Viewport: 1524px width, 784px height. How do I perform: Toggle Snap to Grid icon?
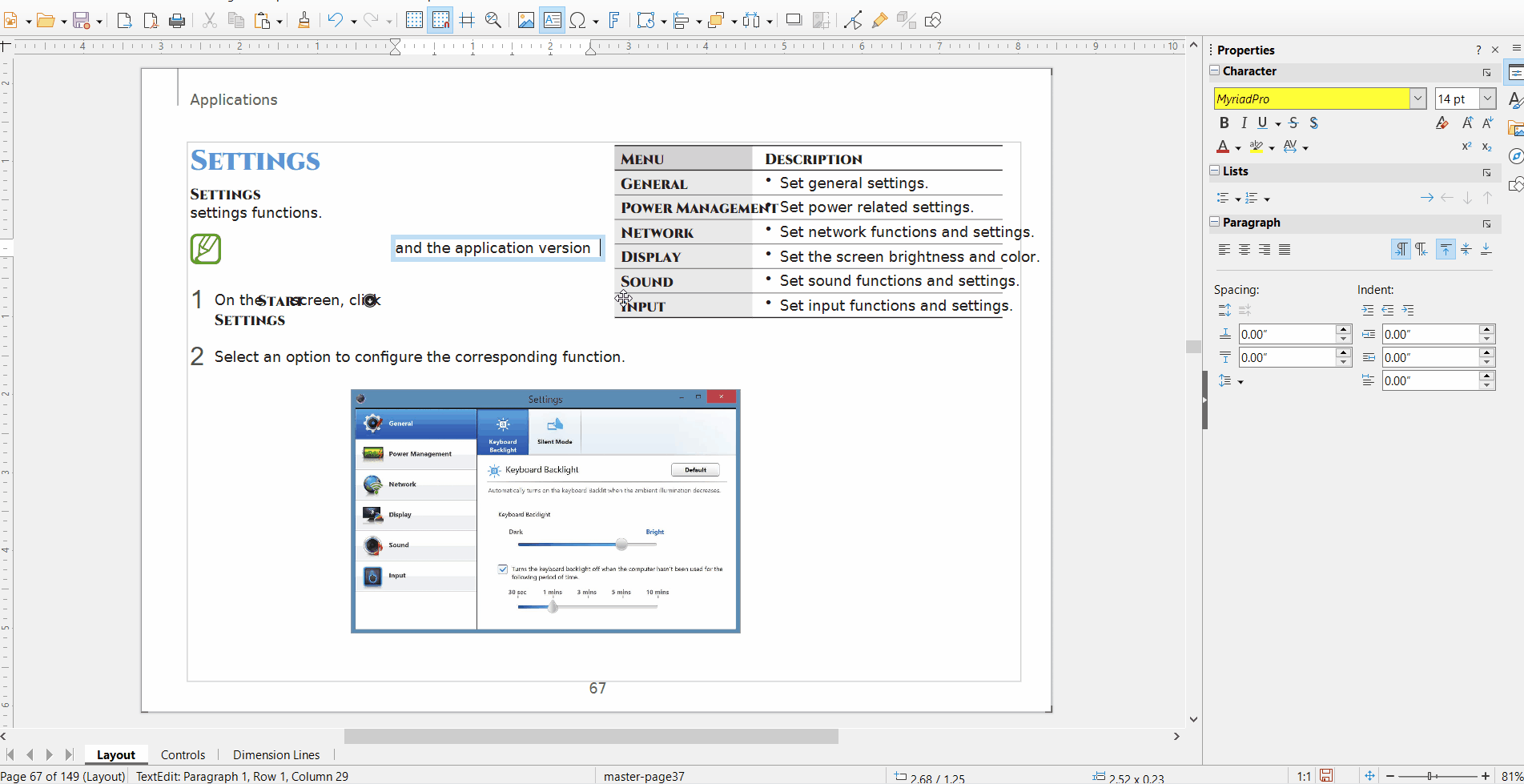(x=440, y=21)
